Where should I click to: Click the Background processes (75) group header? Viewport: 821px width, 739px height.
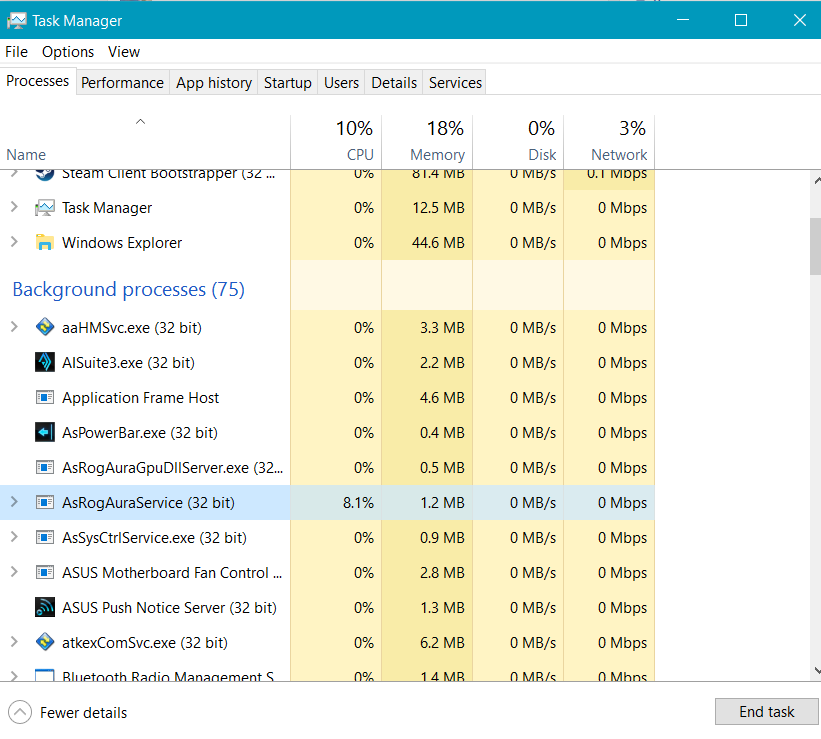coord(128,289)
